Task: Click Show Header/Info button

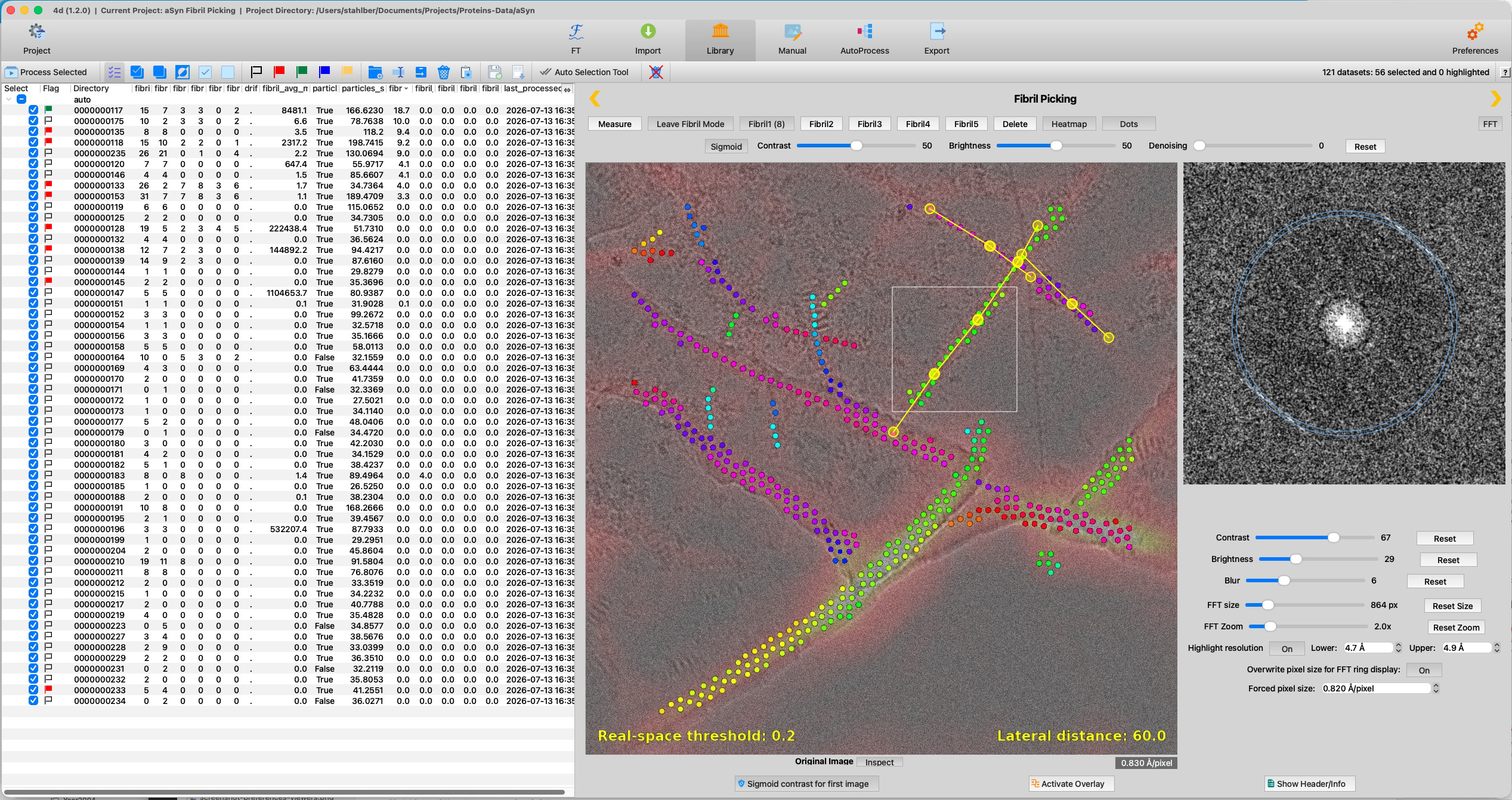Action: point(1310,784)
